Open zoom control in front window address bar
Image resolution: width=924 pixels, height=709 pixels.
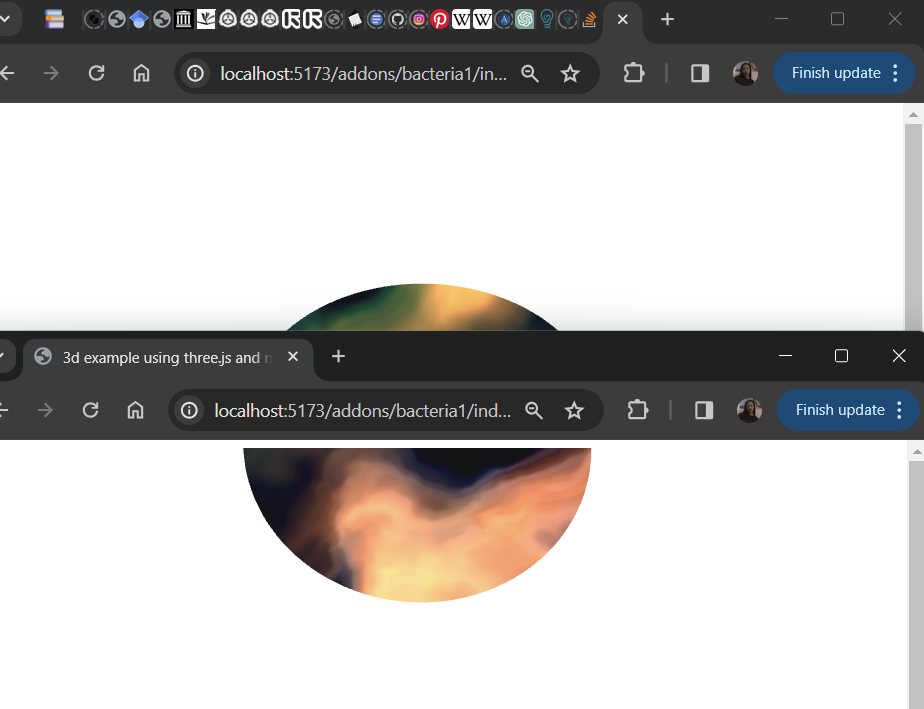(x=534, y=410)
